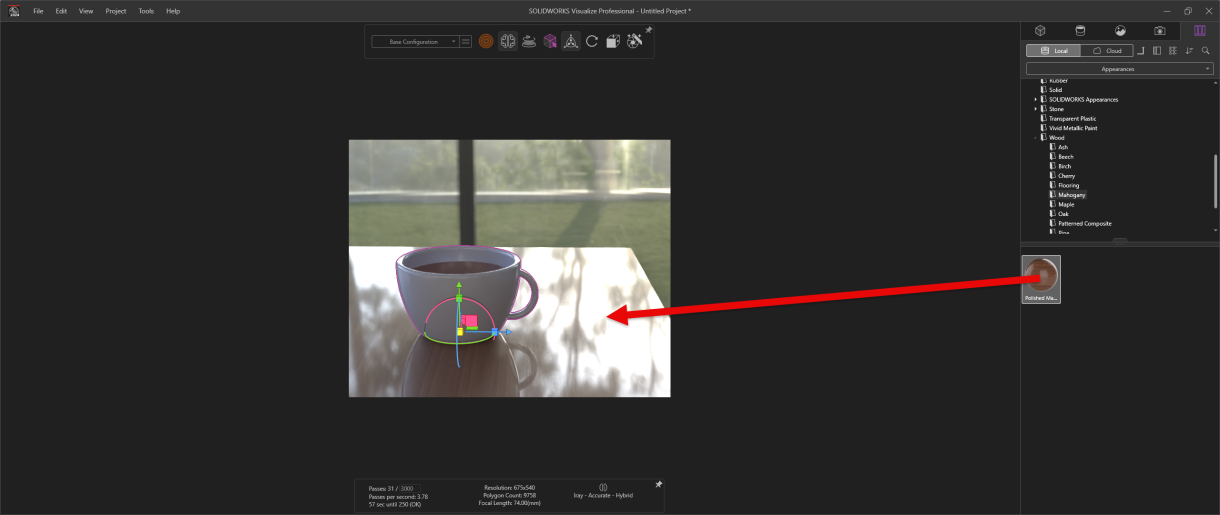Switch to the Appearances tab cylinder icon
This screenshot has height=515, width=1220.
1080,30
